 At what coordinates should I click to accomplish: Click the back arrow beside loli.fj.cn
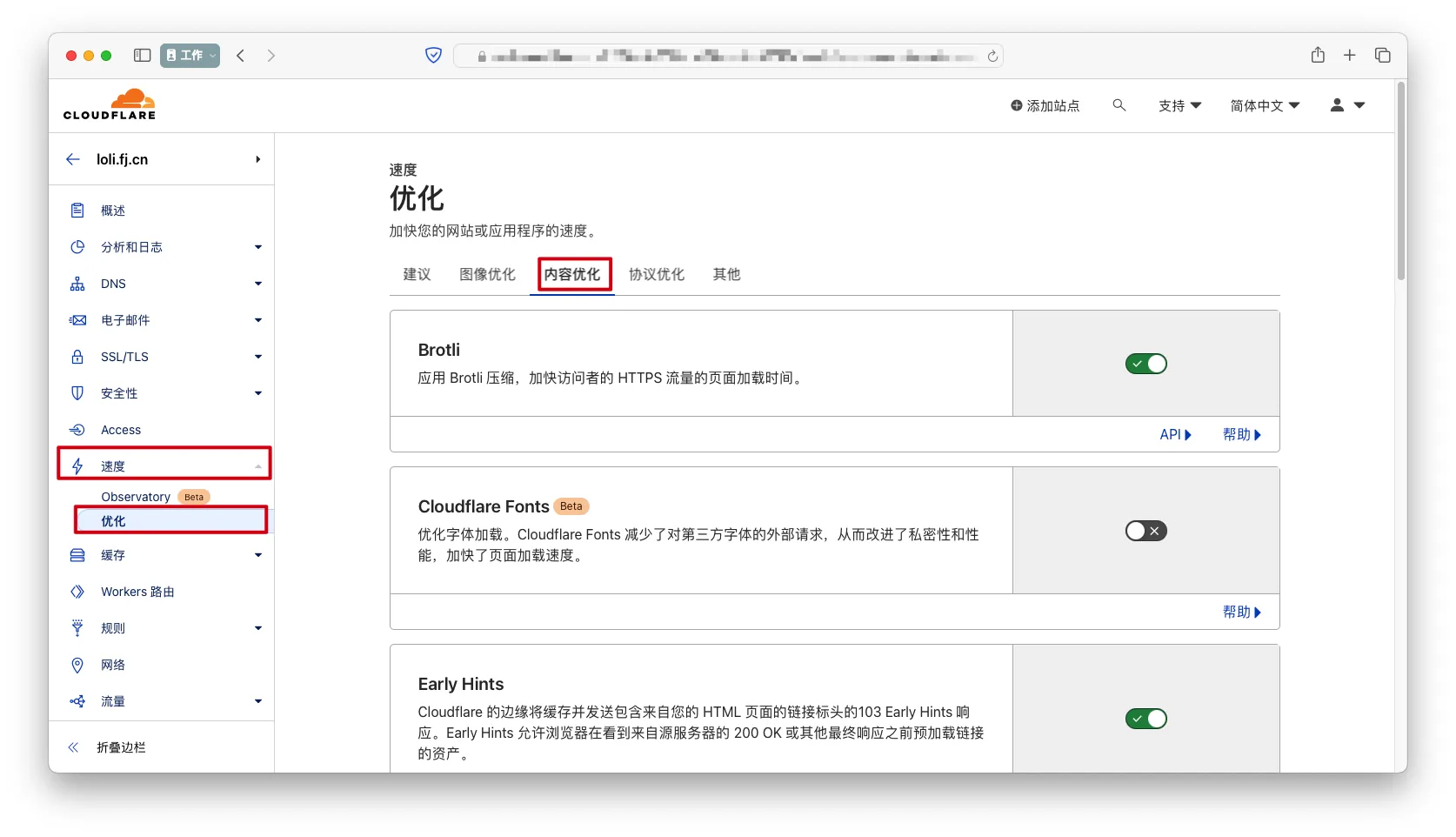point(73,159)
